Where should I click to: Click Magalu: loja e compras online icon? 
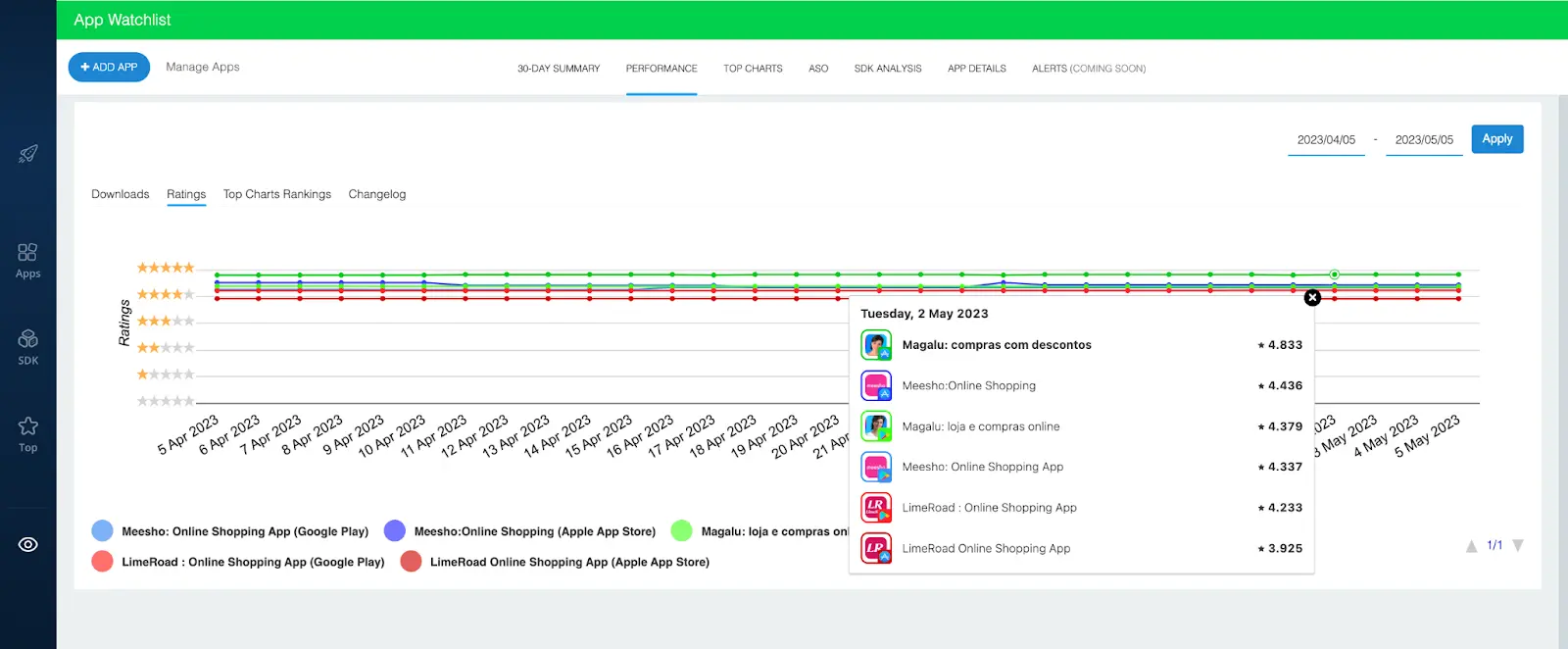(876, 426)
